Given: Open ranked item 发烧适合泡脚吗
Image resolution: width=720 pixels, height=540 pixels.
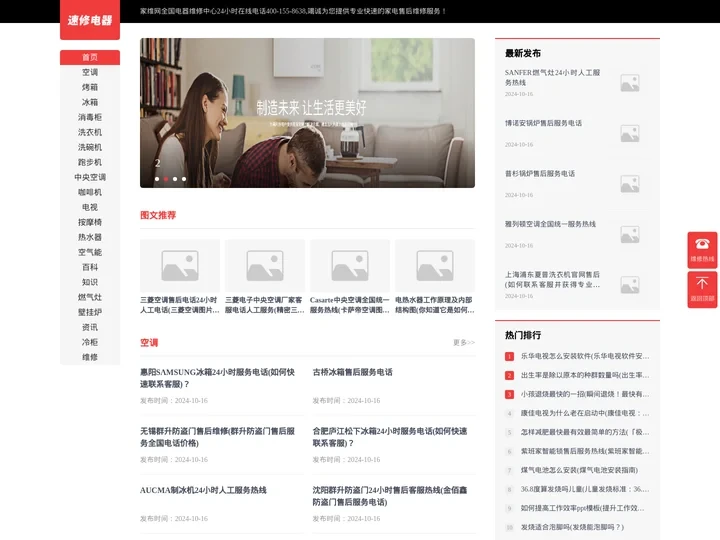Looking at the screenshot, I should point(572,527).
